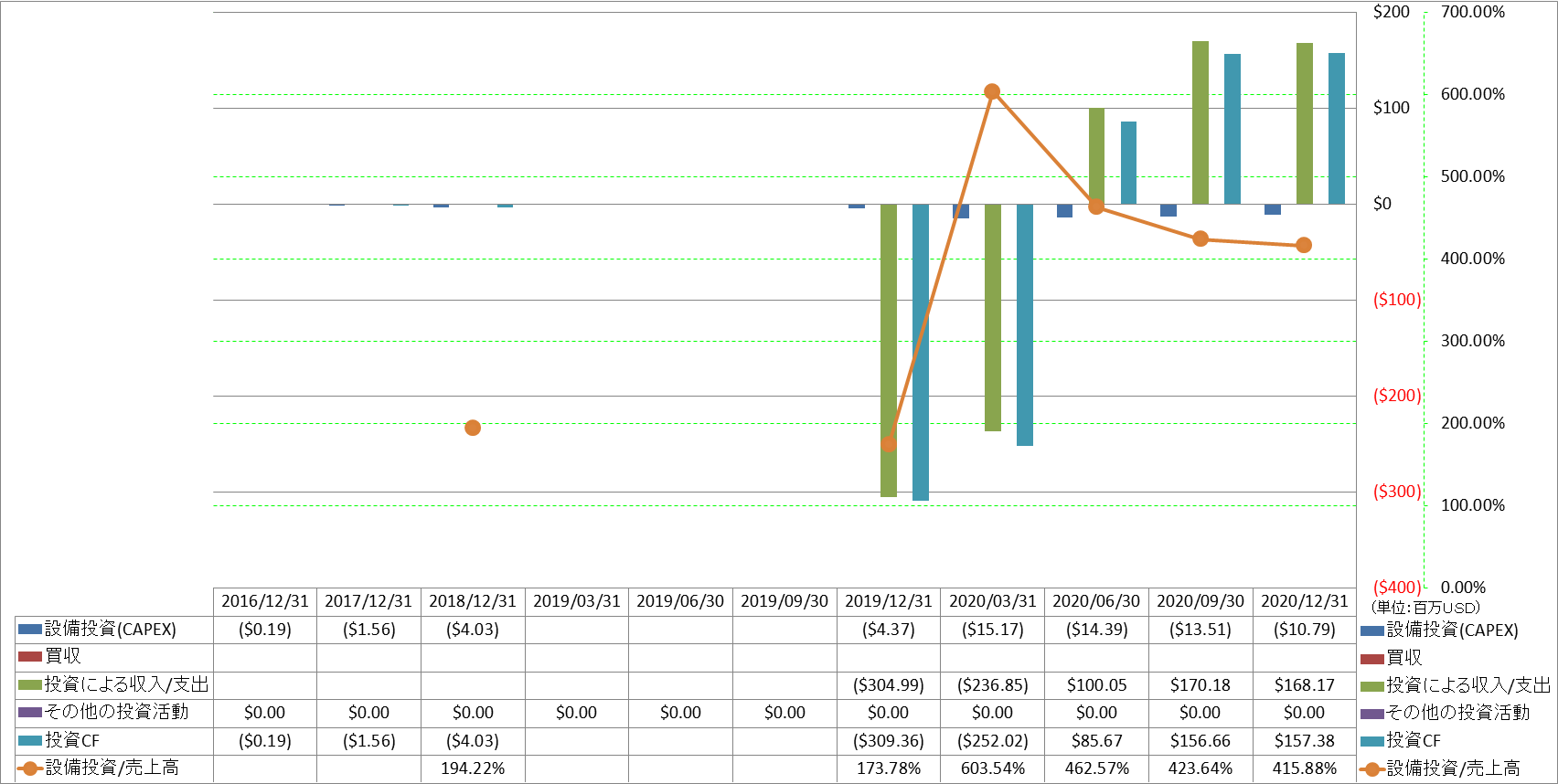Click the ratio cell 415.88%

pos(1305,768)
